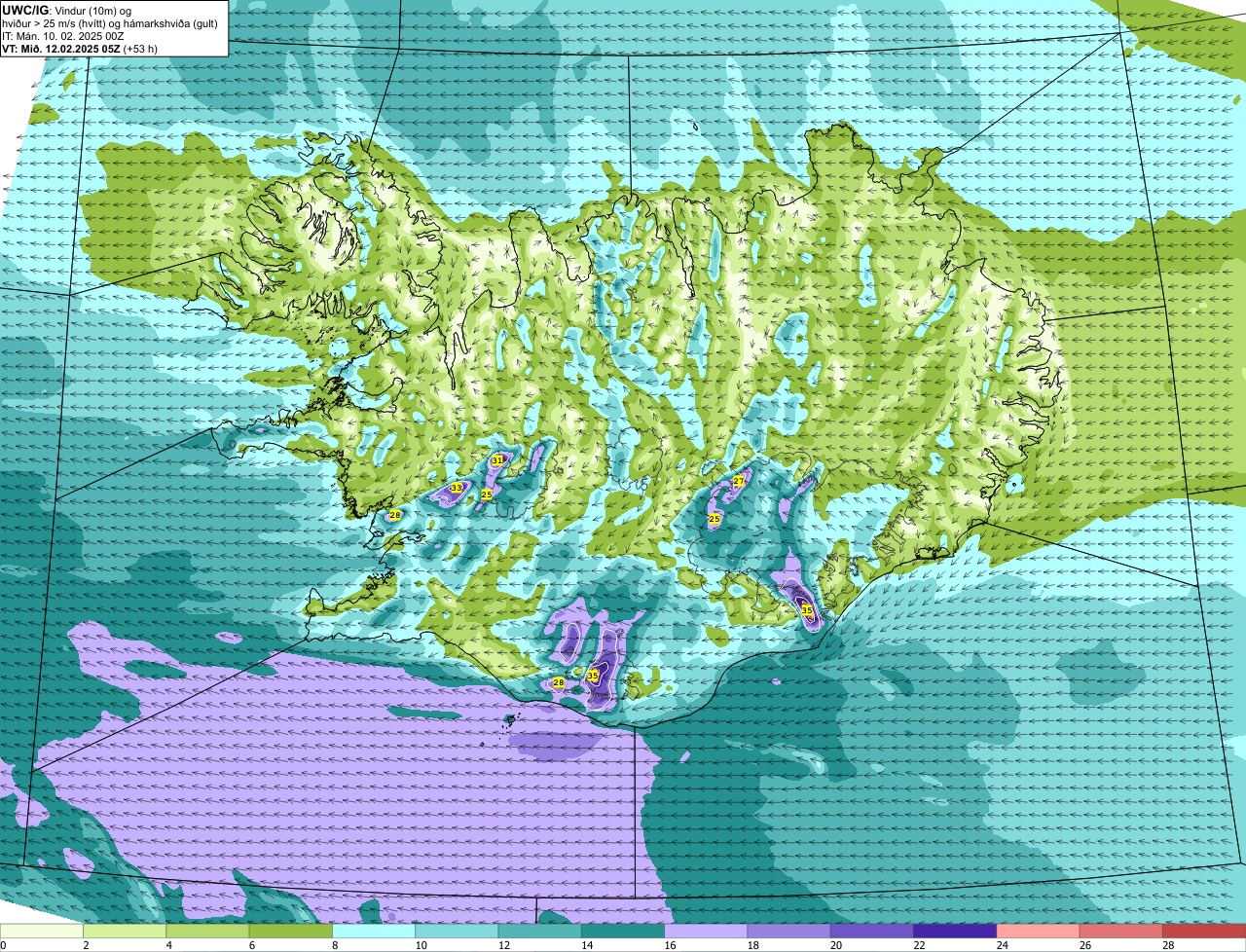Click the 24–26 m/s light pink legend swatch
Viewport: 1246px width, 952px height.
(1039, 932)
